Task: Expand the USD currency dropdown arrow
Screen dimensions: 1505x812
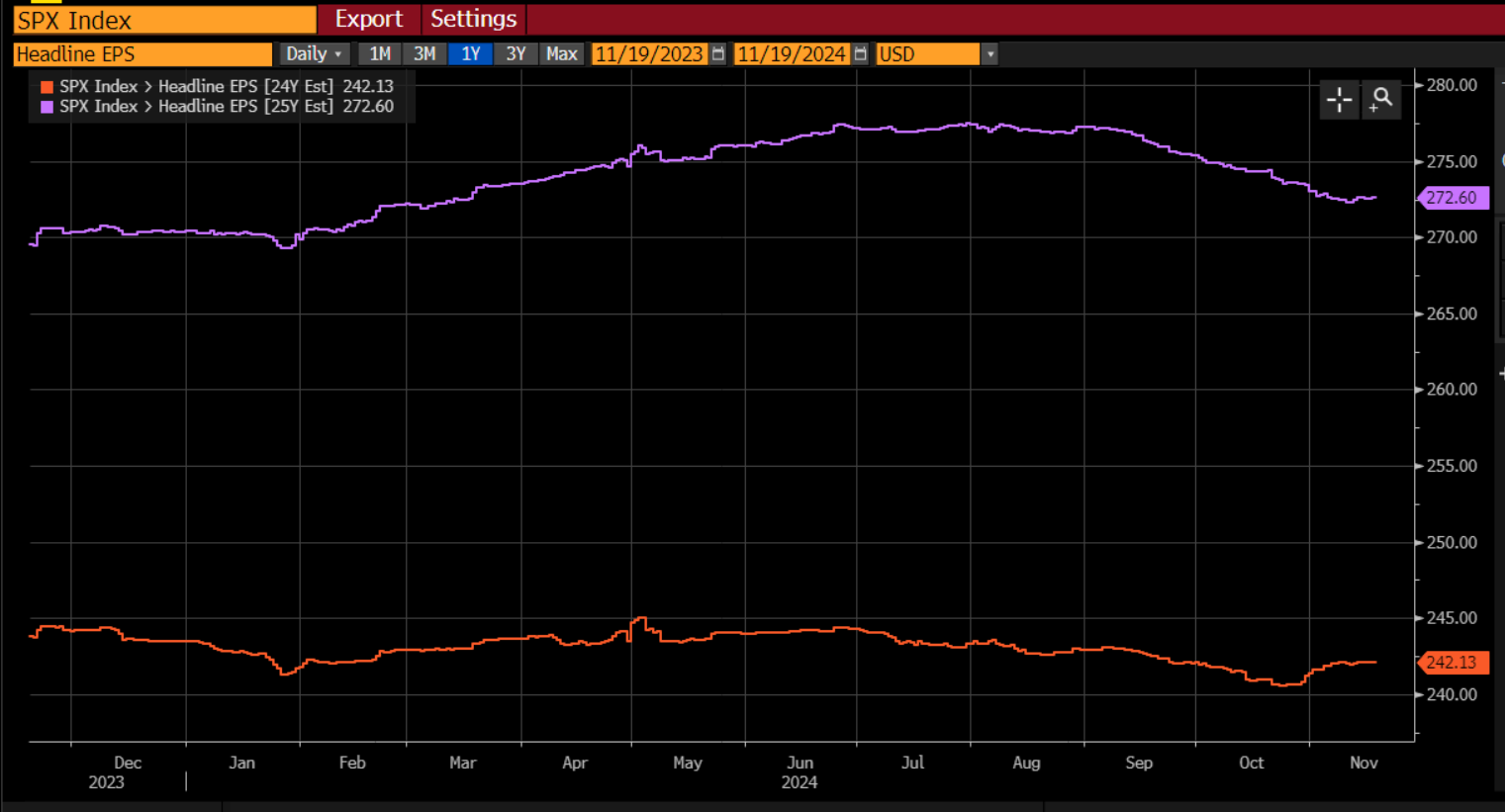Action: click(989, 54)
